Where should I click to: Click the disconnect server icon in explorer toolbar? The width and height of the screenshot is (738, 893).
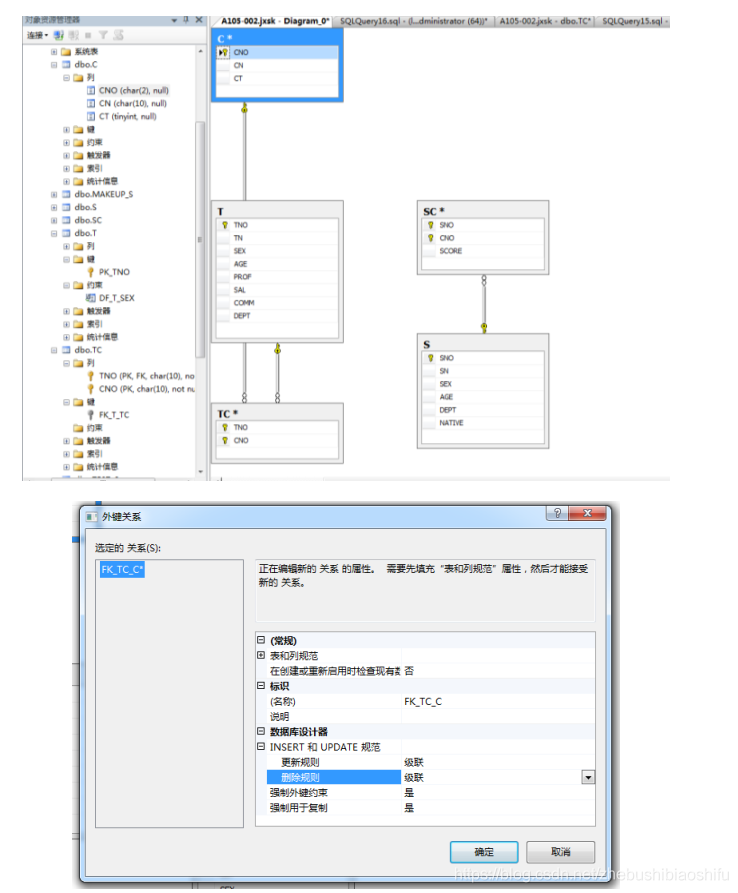74,35
